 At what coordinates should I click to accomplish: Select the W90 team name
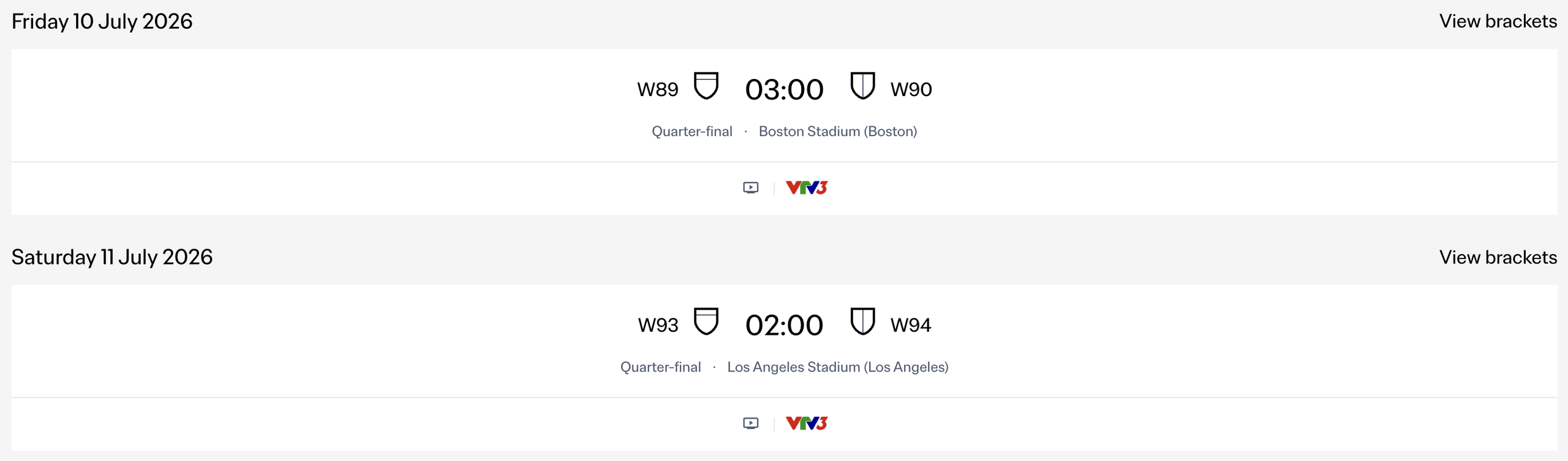[x=911, y=89]
